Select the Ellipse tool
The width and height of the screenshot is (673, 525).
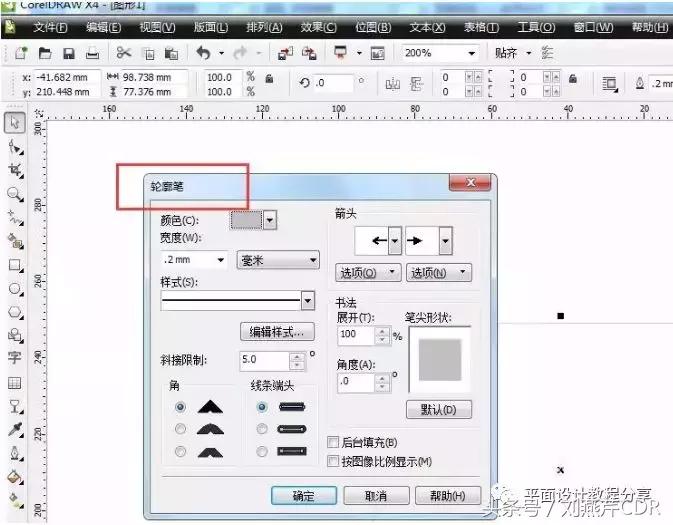pos(15,288)
